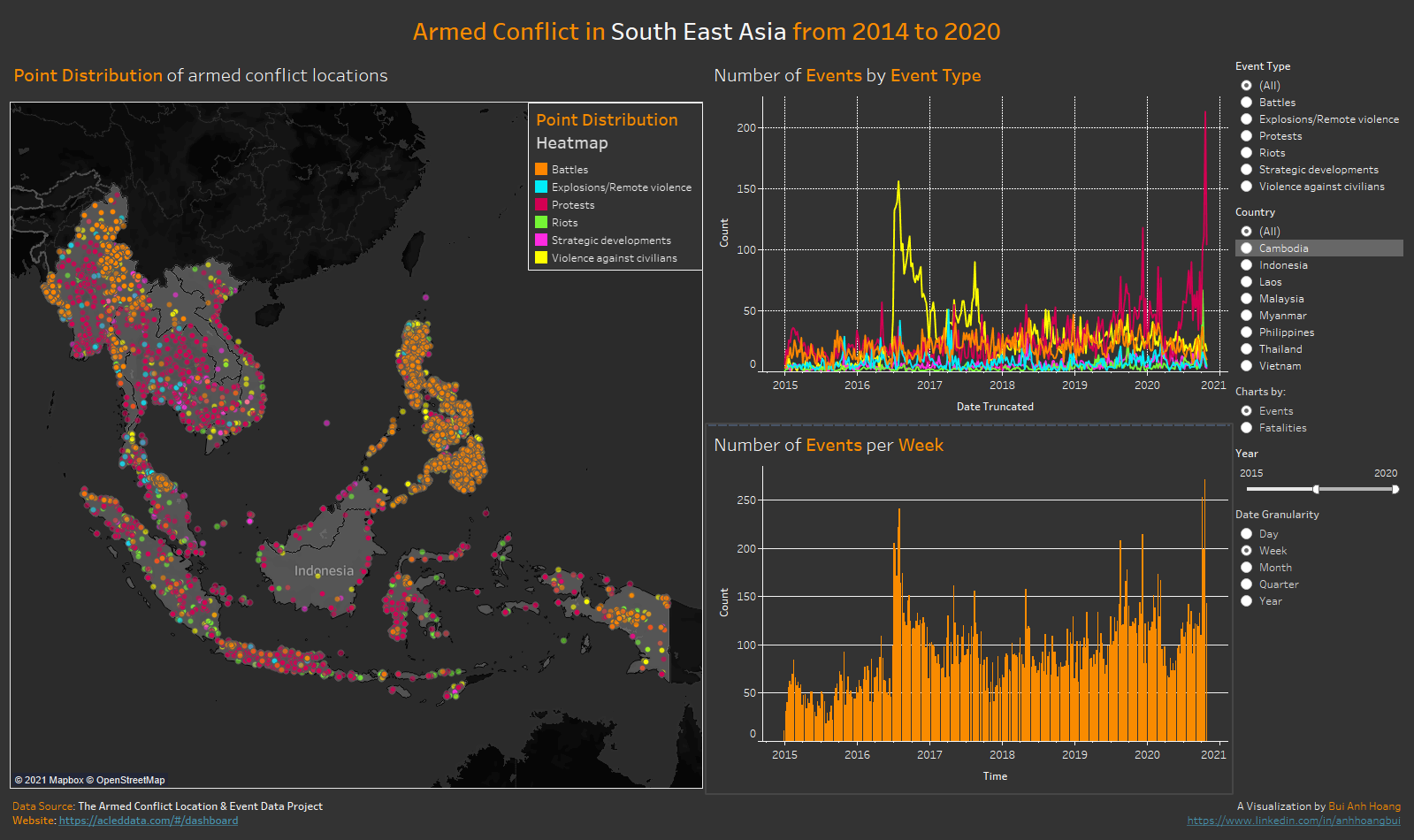Select Philippines country option
Image resolution: width=1414 pixels, height=840 pixels.
click(1246, 332)
